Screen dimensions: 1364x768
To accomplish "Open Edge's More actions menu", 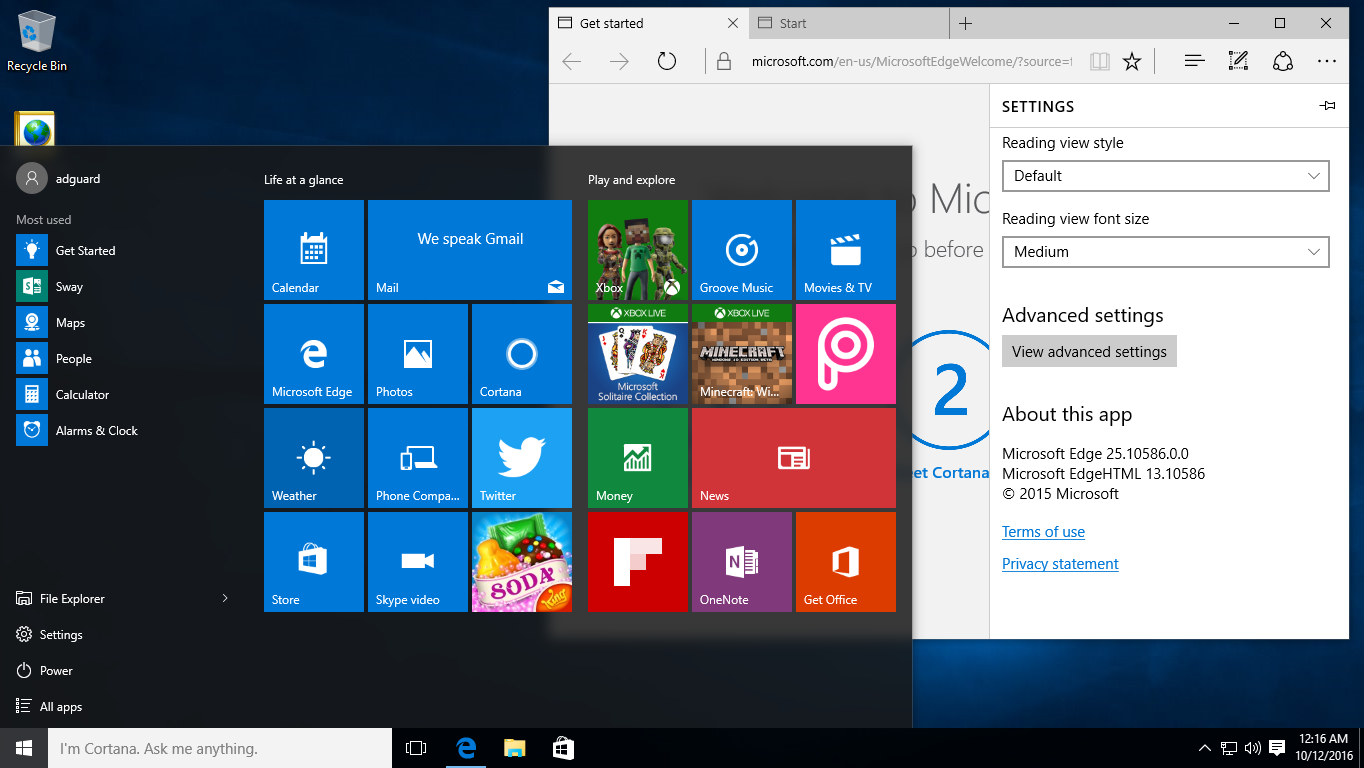I will click(x=1327, y=61).
